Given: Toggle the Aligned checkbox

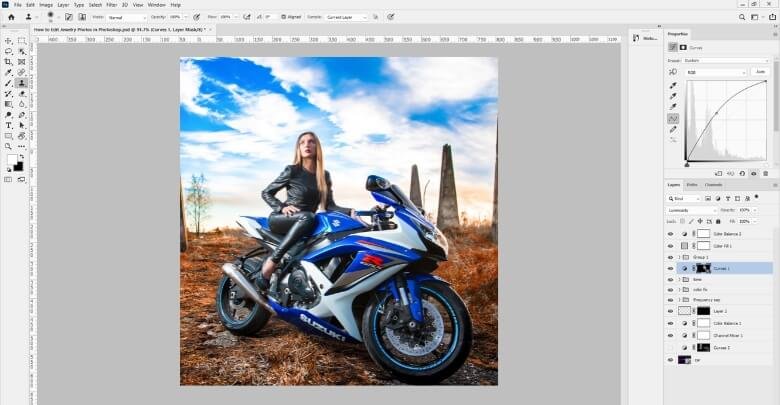Looking at the screenshot, I should coord(284,17).
